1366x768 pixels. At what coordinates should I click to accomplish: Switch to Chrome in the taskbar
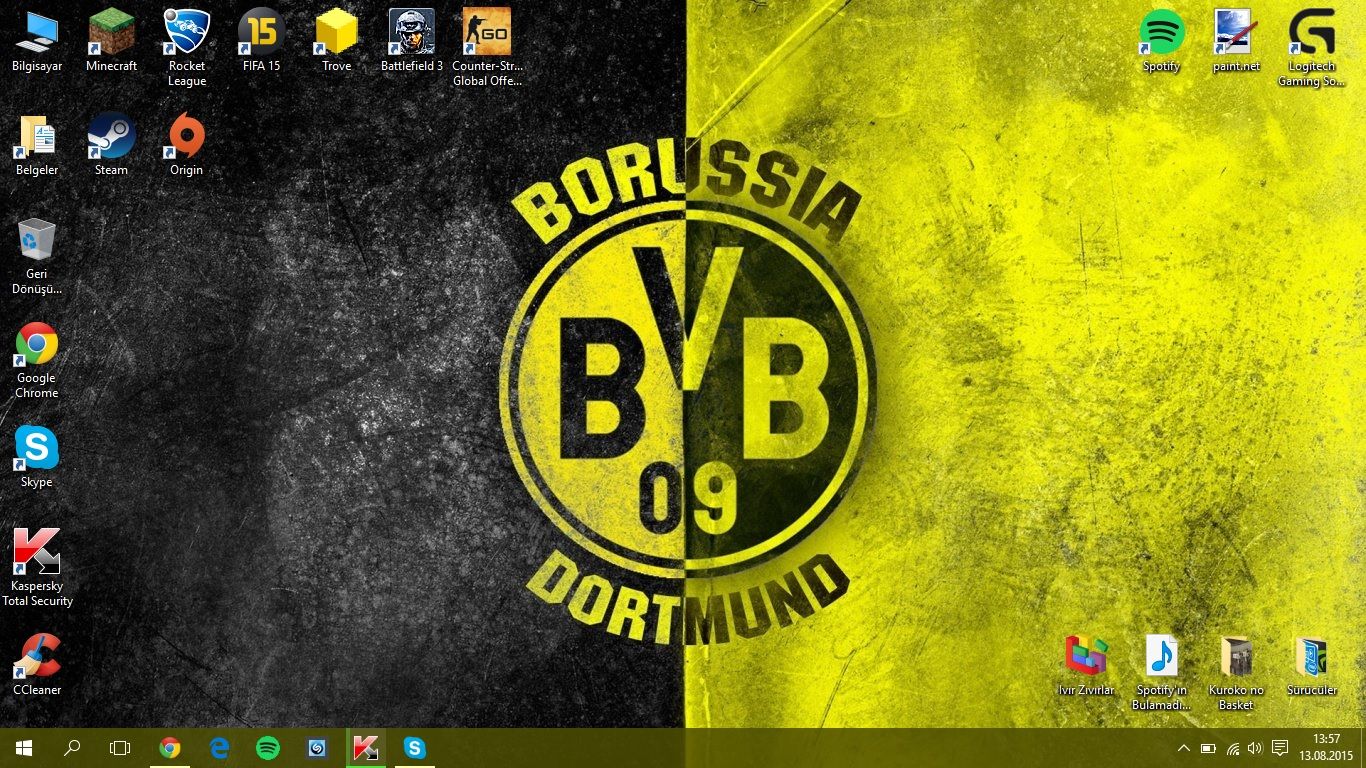170,748
